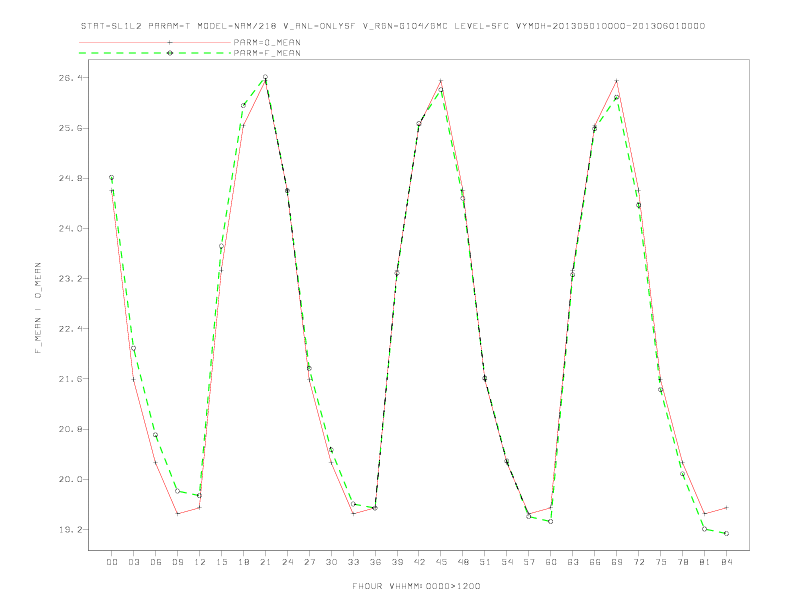Click the 06 x-axis hour label

156,562
